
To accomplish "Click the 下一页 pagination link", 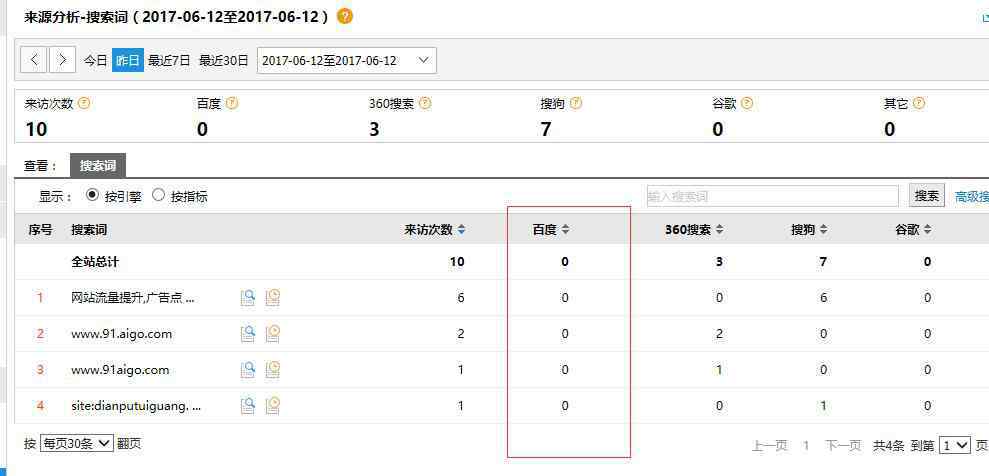I will coord(843,446).
